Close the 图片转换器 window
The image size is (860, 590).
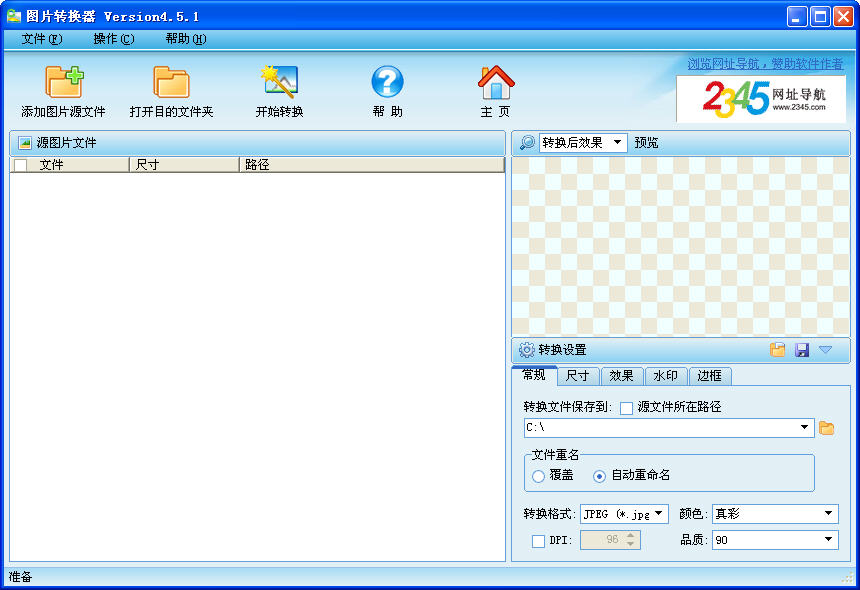coord(843,16)
